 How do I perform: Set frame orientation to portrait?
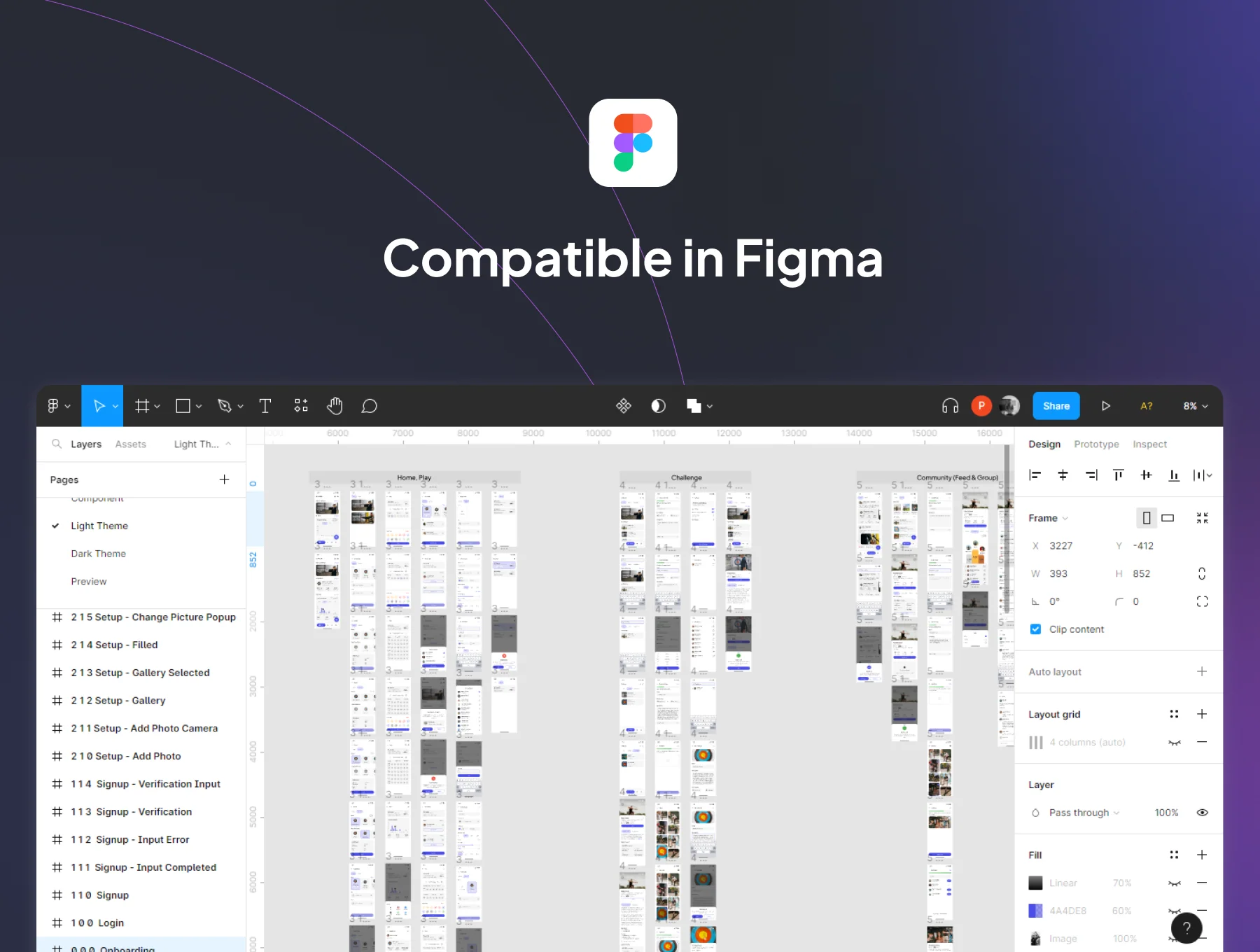(x=1147, y=518)
